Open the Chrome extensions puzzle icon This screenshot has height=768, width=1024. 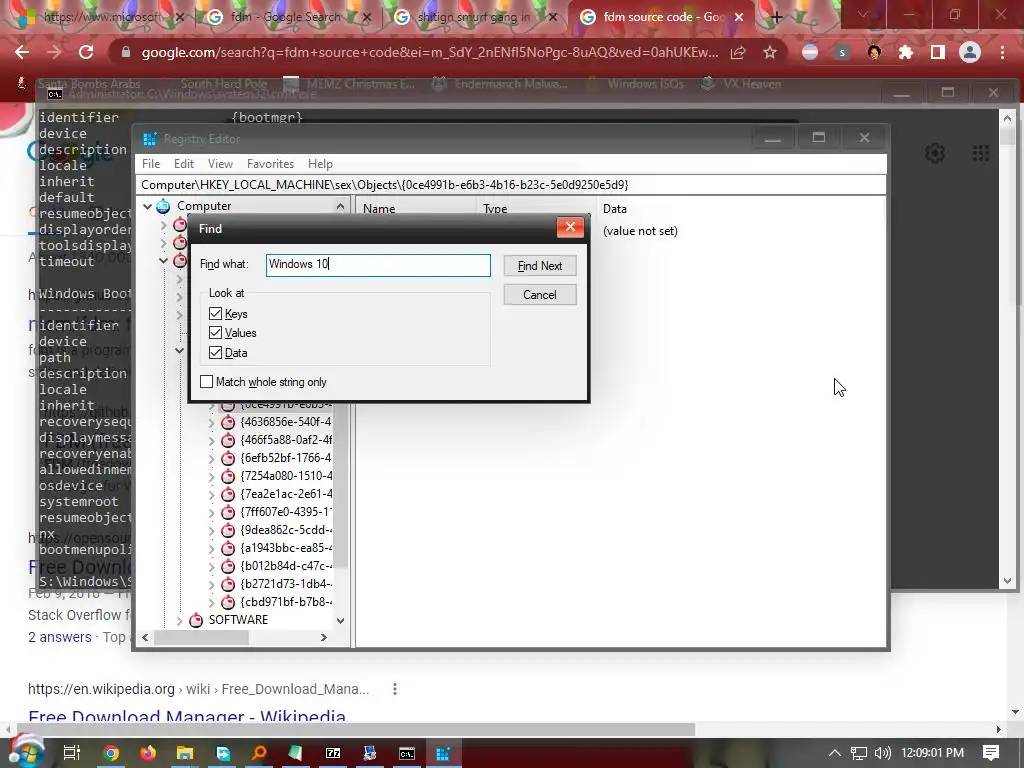click(x=906, y=52)
